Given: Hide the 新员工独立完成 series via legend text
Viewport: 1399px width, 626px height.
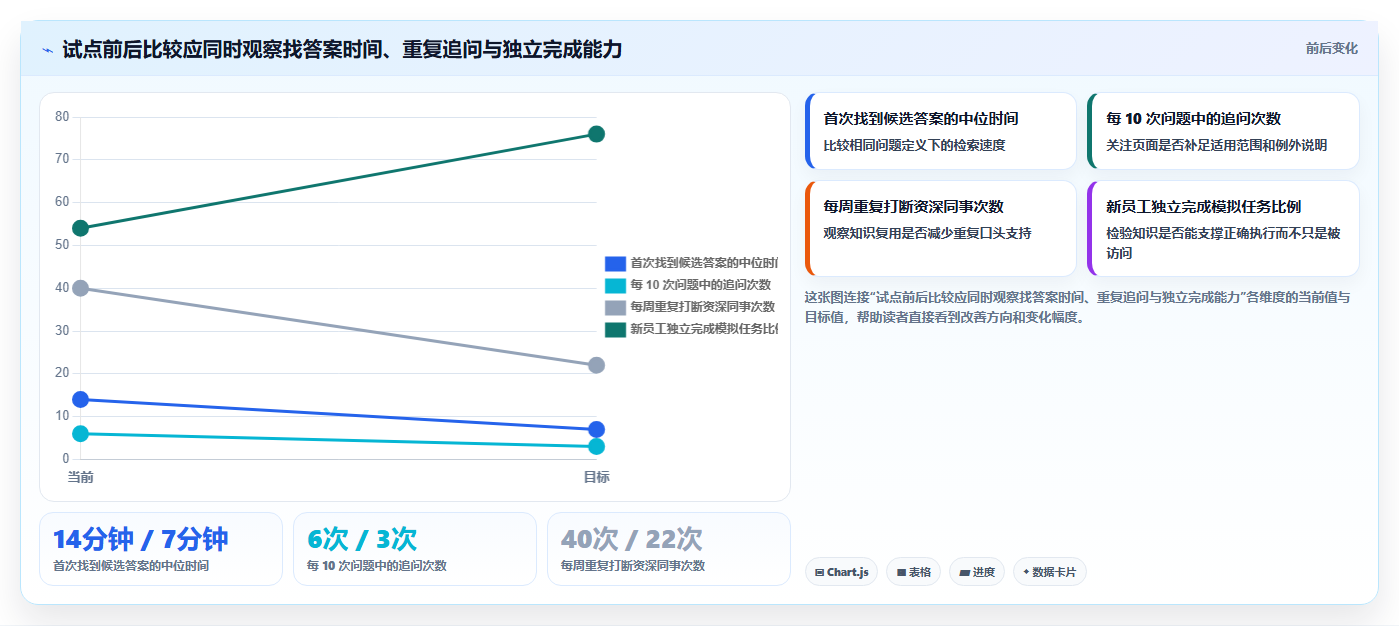Looking at the screenshot, I should pos(704,329).
